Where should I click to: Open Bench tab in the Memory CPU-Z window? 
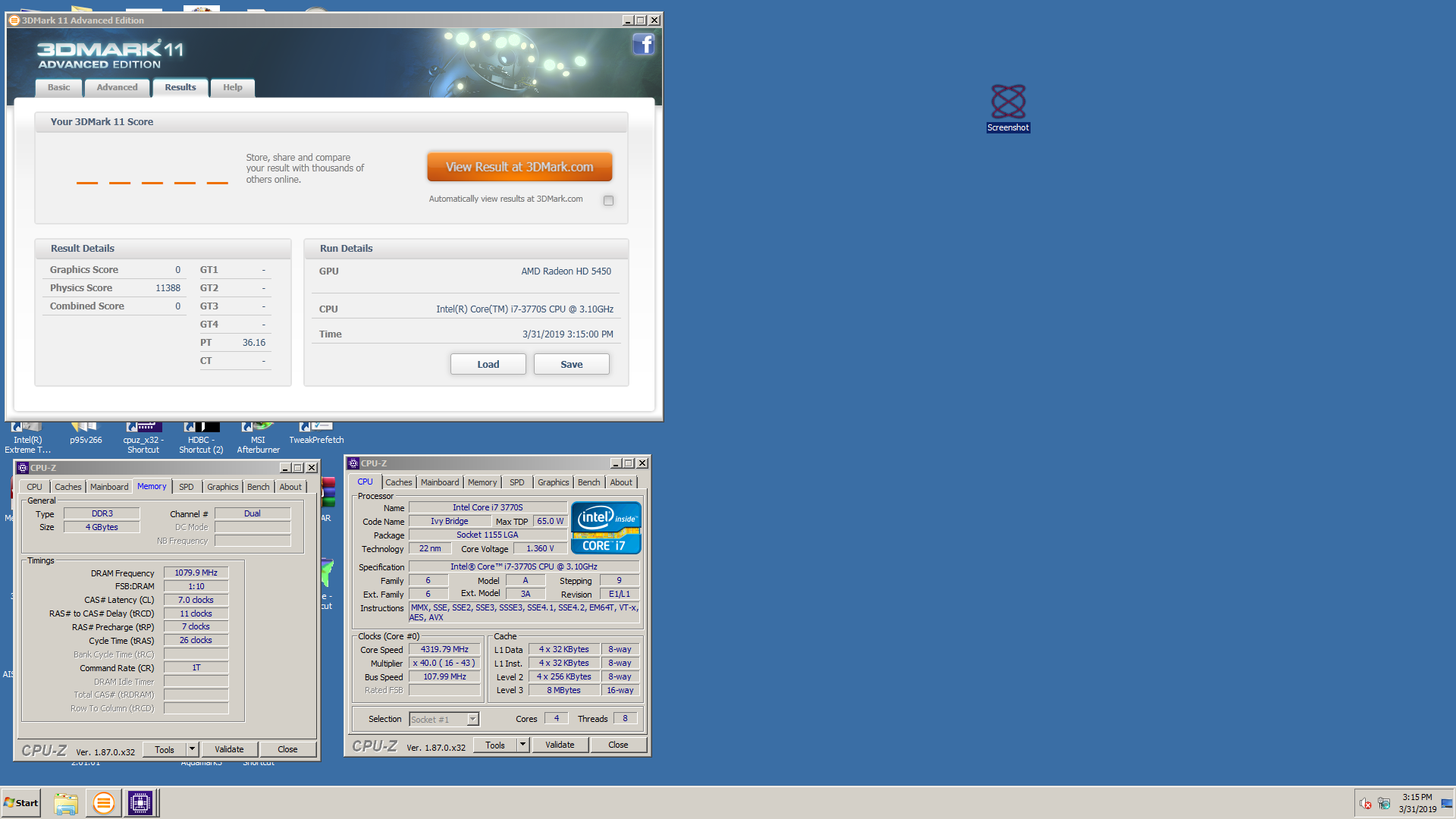click(258, 487)
